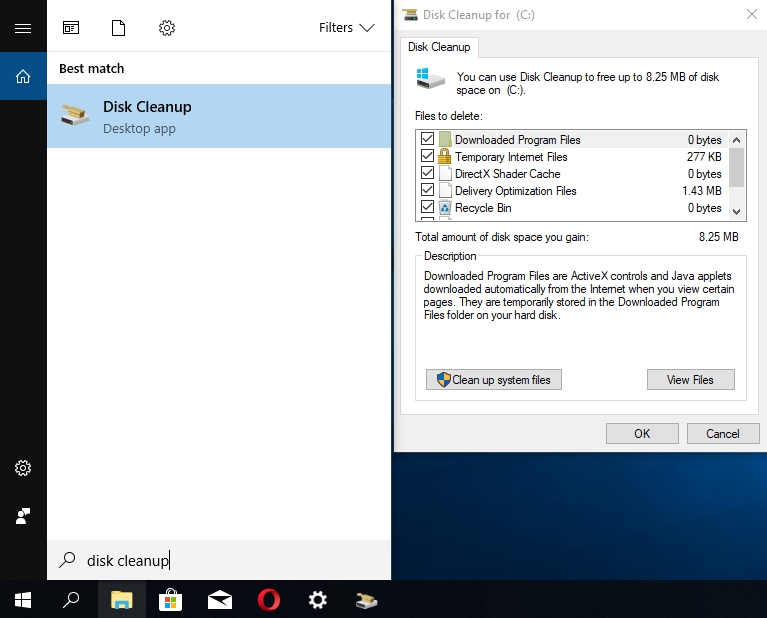Click the feedback person icon in the sidebar
Image resolution: width=767 pixels, height=618 pixels.
coord(23,516)
